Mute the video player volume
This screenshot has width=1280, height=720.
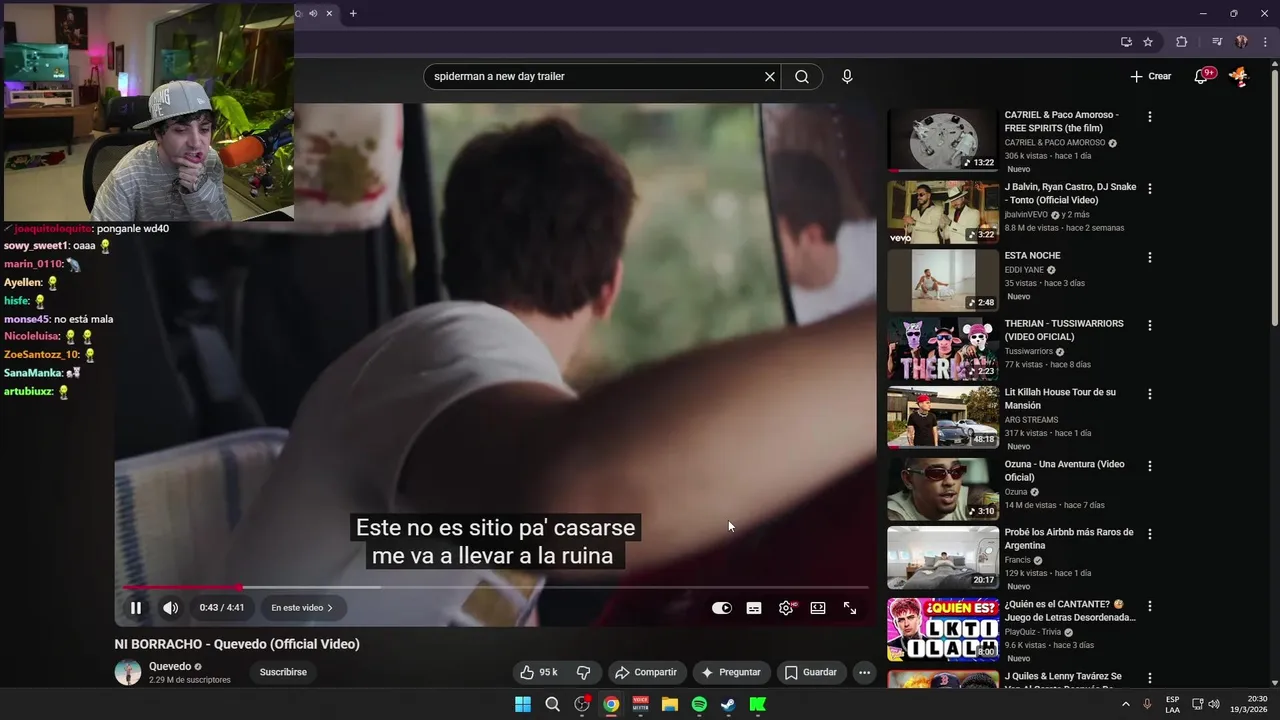pyautogui.click(x=171, y=608)
